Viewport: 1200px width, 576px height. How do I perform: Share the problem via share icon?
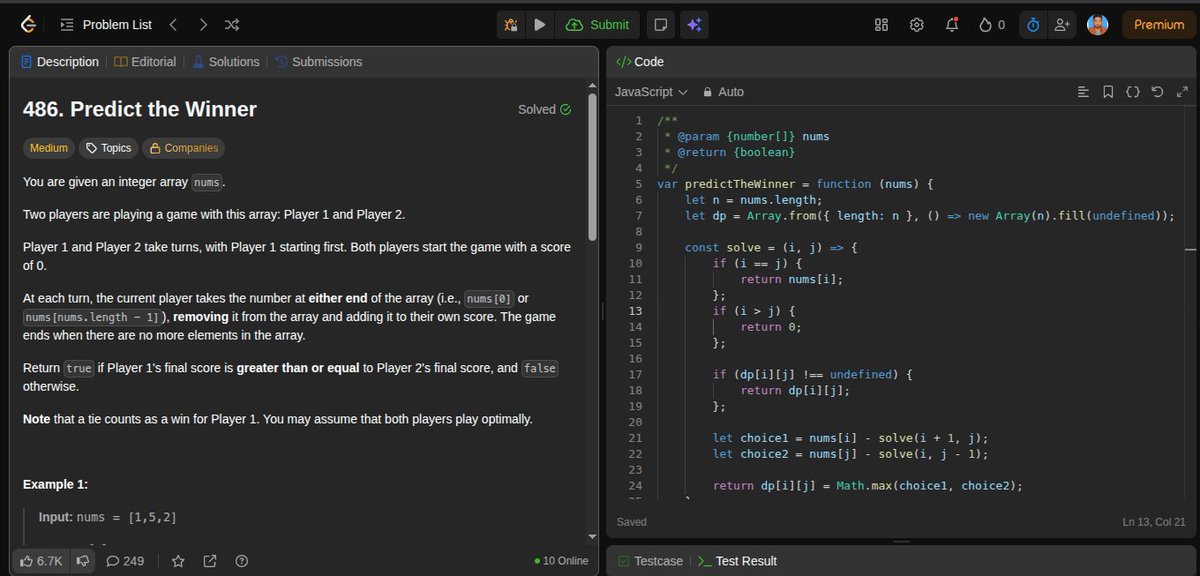pyautogui.click(x=210, y=561)
